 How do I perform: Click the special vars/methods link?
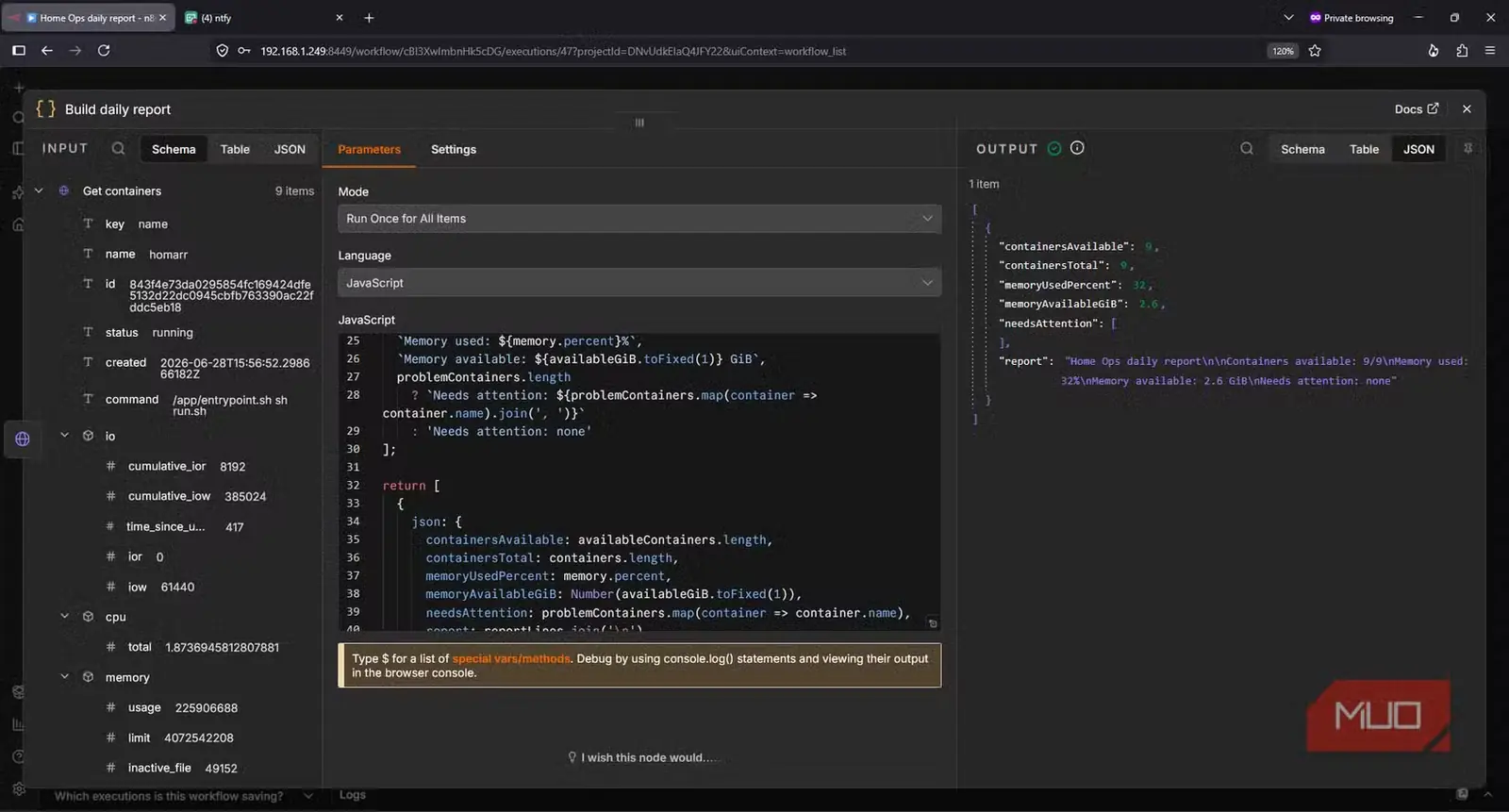511,658
